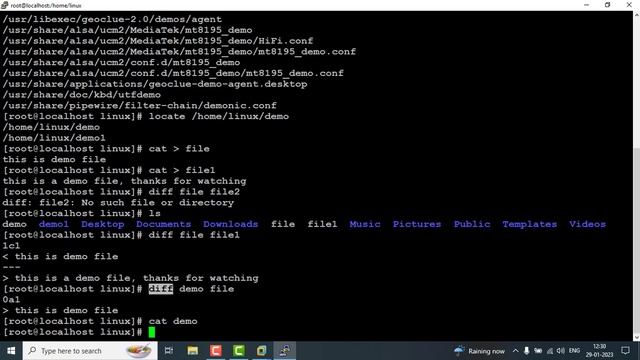Click the search magnifier icon

[x=32, y=351]
